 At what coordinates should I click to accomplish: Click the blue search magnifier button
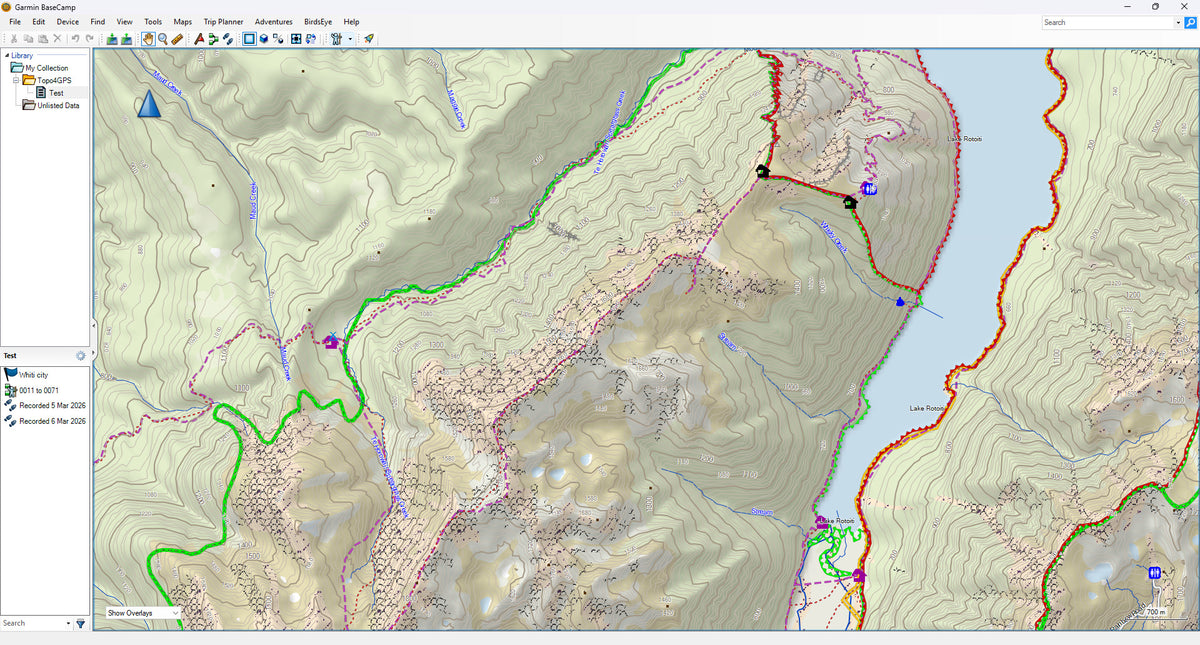pyautogui.click(x=1190, y=22)
